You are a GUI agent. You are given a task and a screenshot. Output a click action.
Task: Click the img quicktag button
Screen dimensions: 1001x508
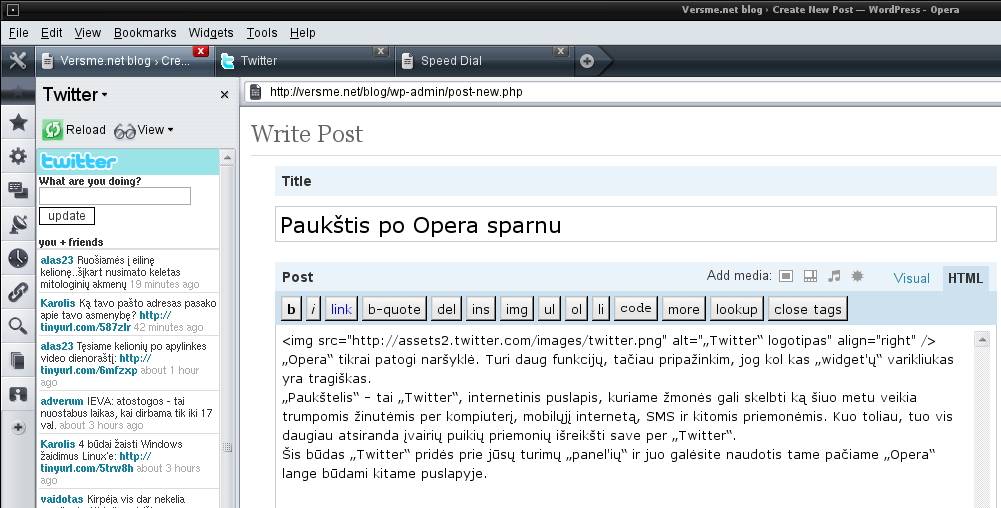pyautogui.click(x=516, y=309)
